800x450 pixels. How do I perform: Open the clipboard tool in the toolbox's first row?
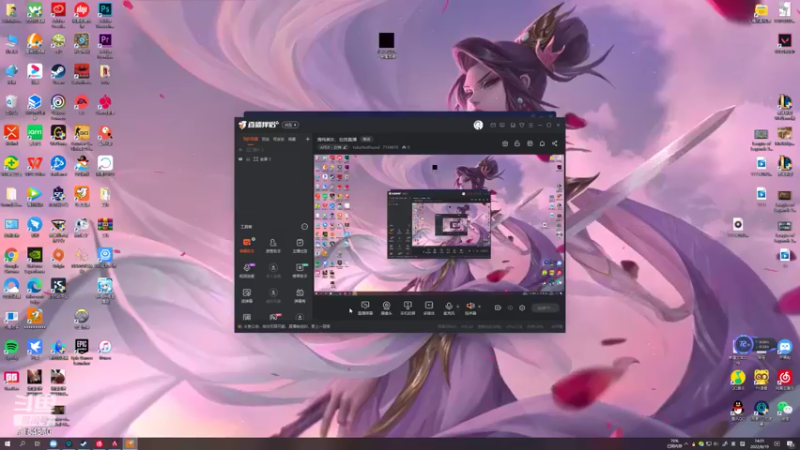click(299, 245)
